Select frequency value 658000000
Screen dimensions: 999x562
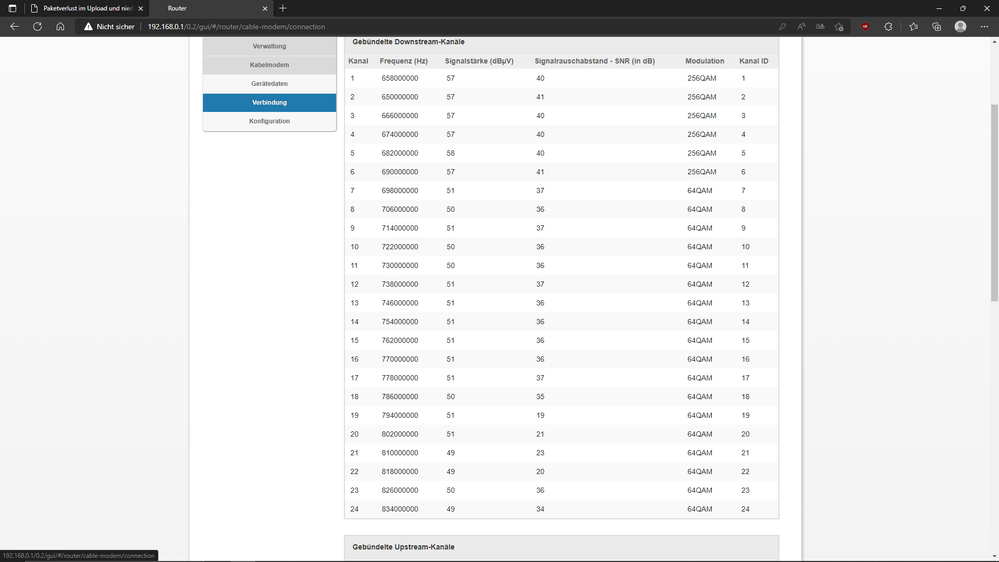pyautogui.click(x=400, y=78)
